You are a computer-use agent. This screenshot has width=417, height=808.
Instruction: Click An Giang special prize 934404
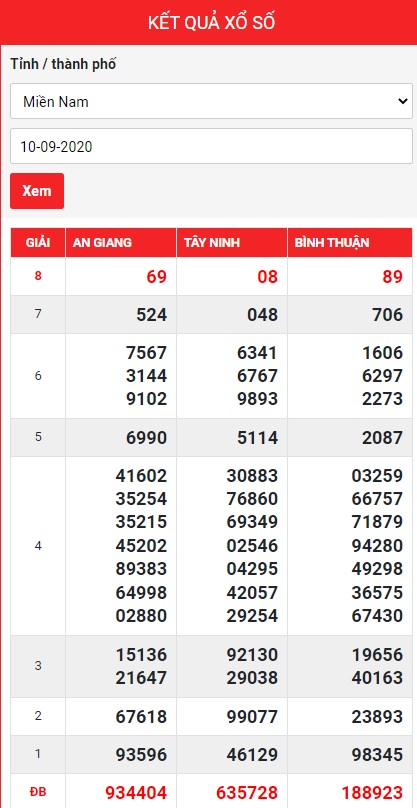pyautogui.click(x=136, y=792)
